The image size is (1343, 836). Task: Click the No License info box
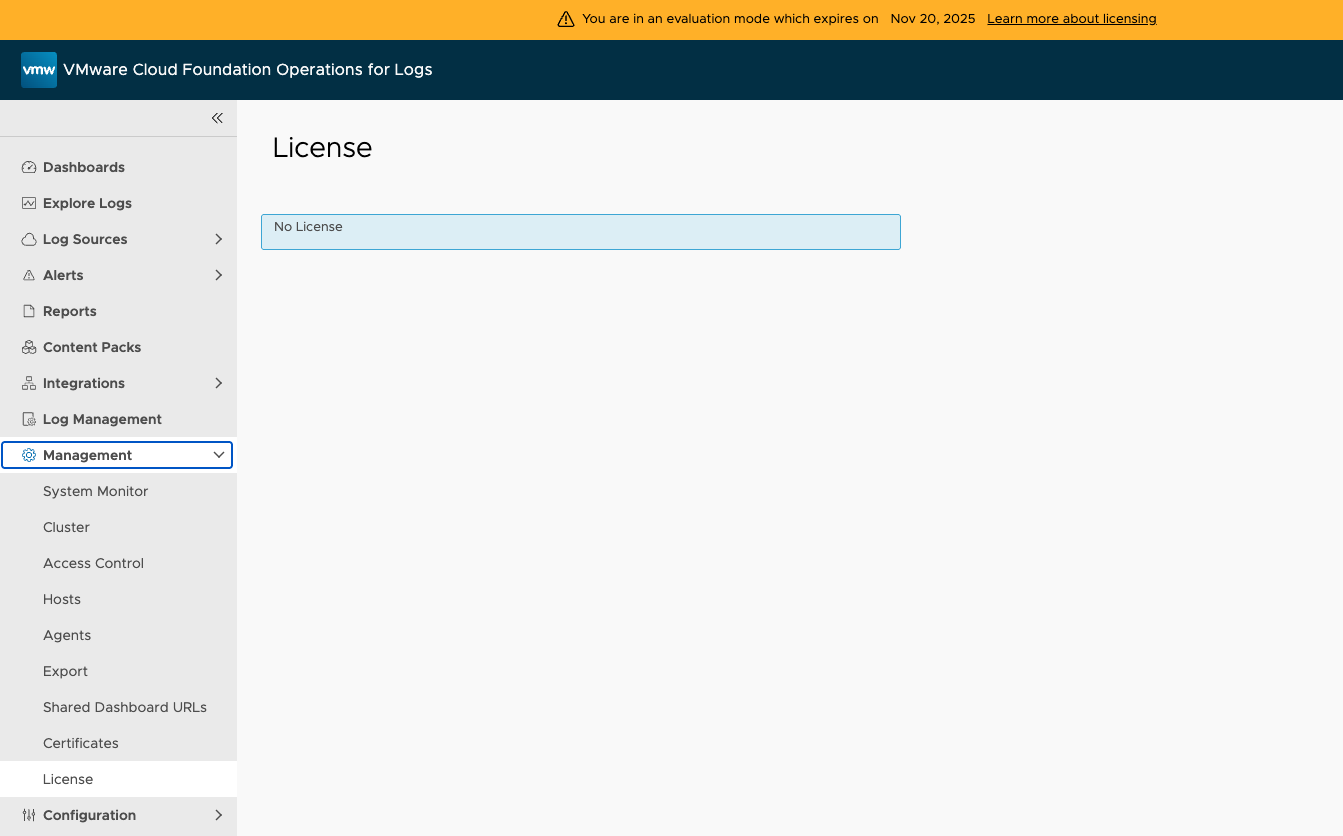pyautogui.click(x=581, y=232)
